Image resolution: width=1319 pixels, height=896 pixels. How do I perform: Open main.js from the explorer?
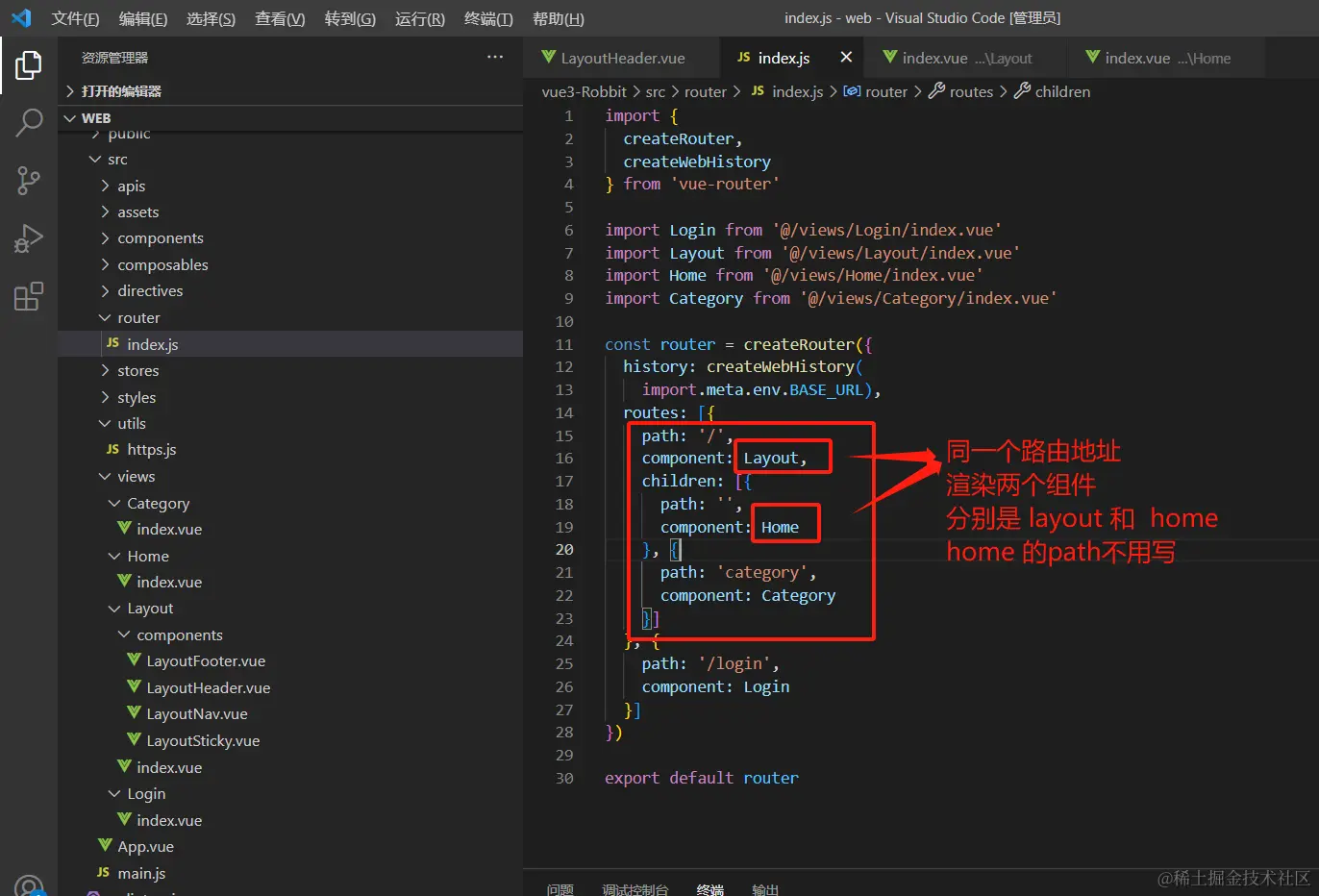[141, 873]
